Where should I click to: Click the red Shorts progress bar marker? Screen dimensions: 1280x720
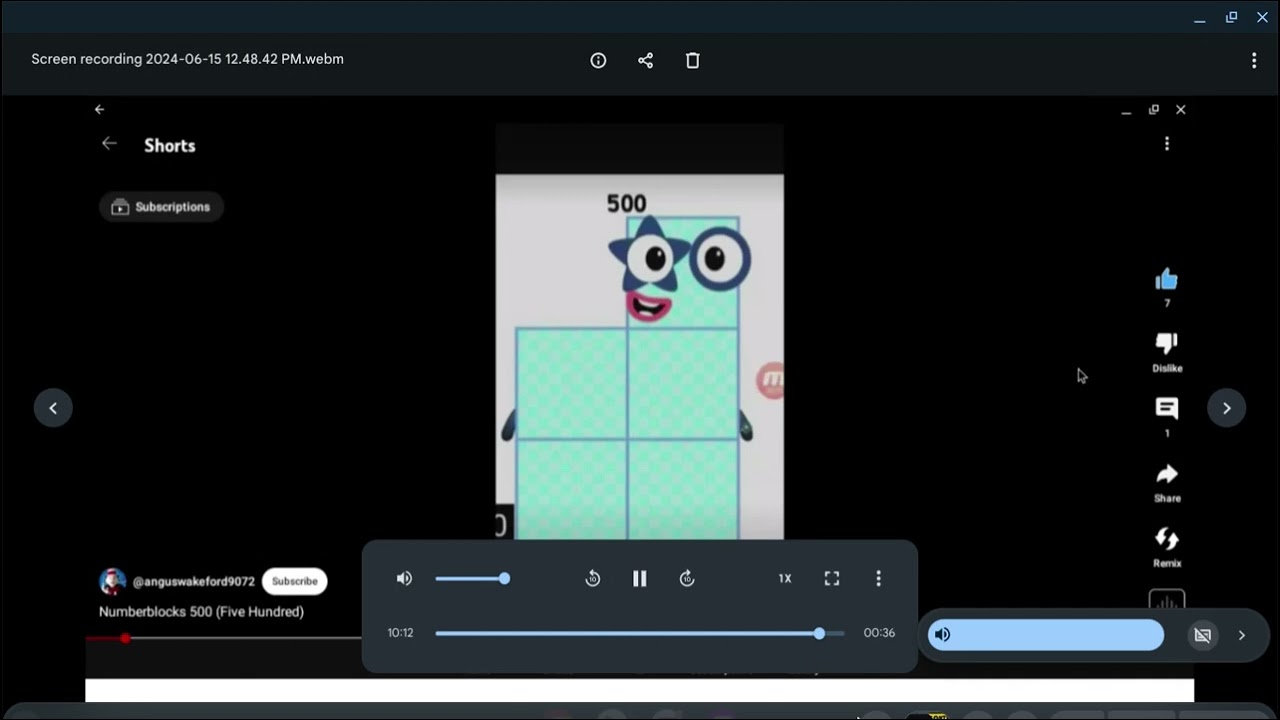(x=125, y=638)
